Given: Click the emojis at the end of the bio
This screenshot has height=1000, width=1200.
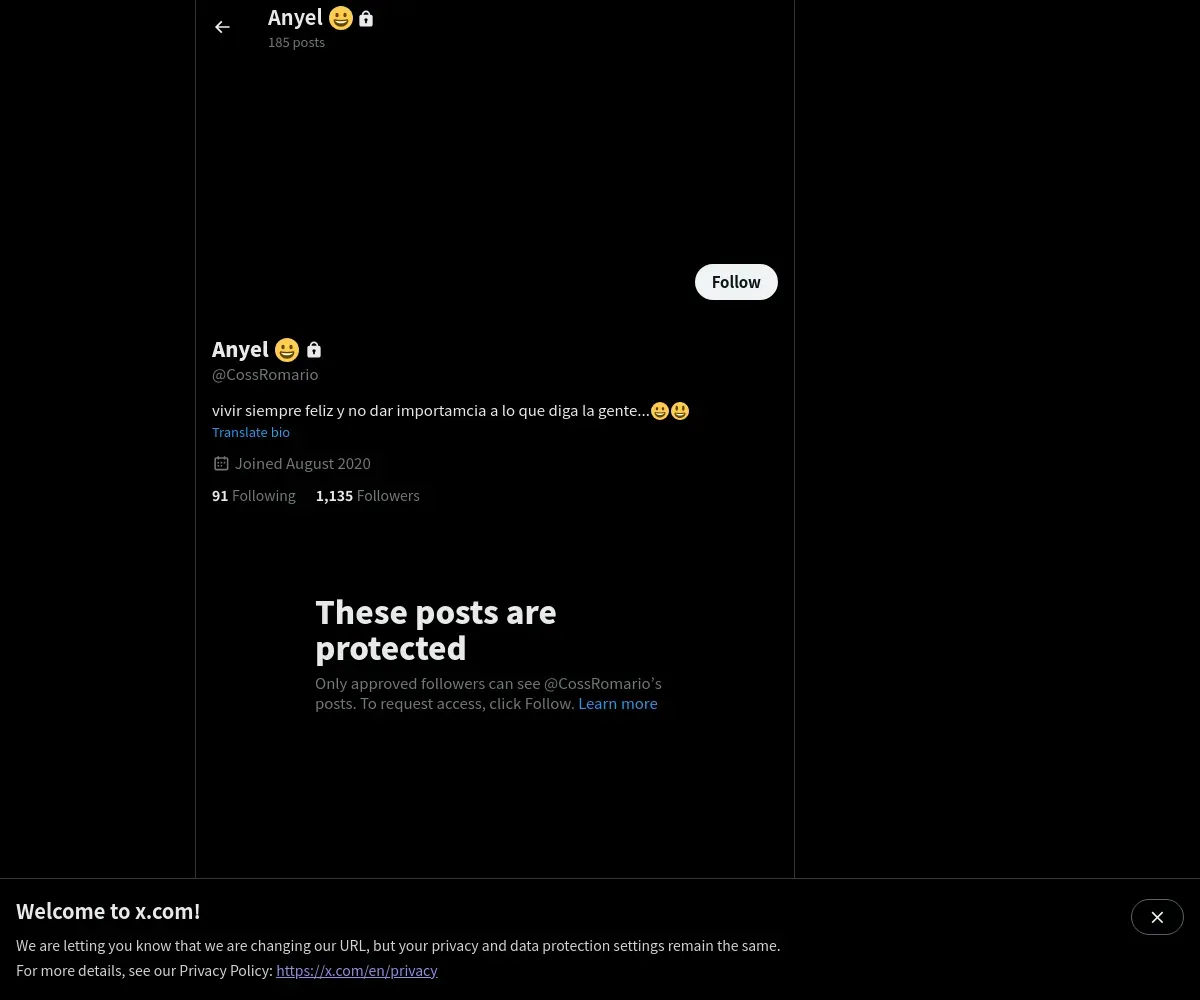Looking at the screenshot, I should (670, 411).
